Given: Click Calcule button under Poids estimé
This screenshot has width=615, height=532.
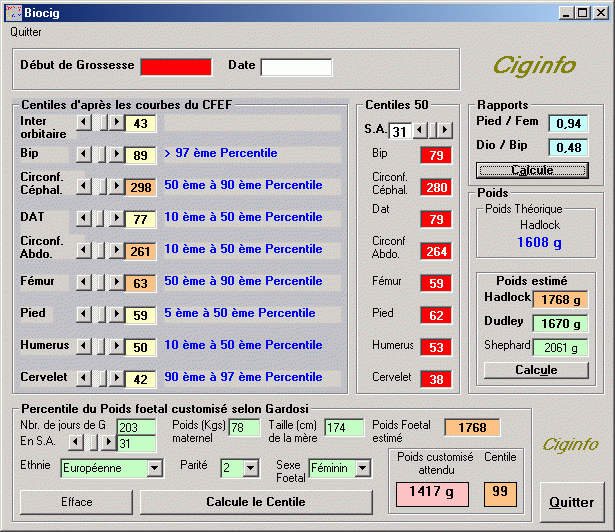Looking at the screenshot, I should tap(536, 370).
